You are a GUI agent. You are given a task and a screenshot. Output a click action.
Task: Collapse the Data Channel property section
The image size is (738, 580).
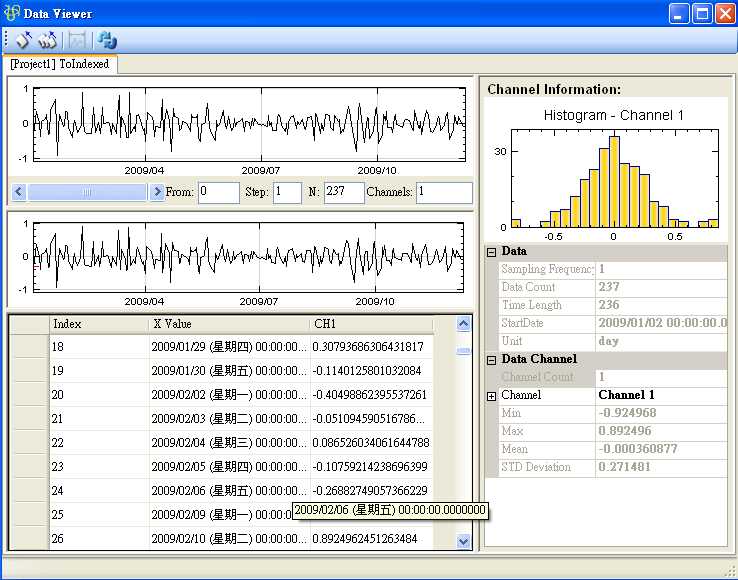pos(491,359)
